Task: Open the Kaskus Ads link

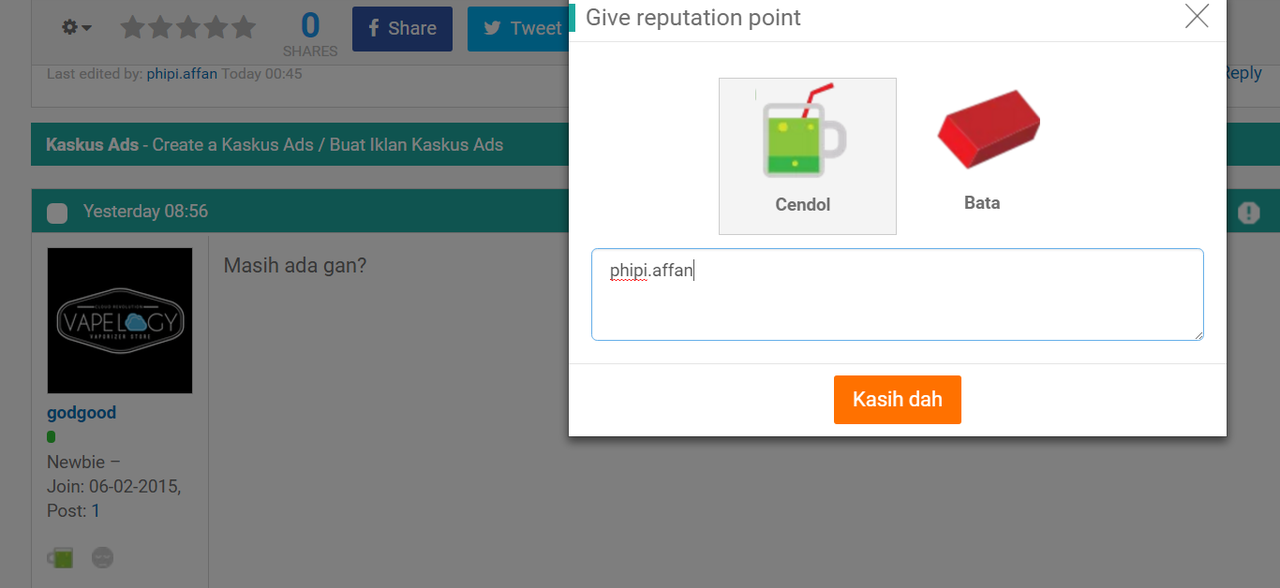Action: click(92, 145)
